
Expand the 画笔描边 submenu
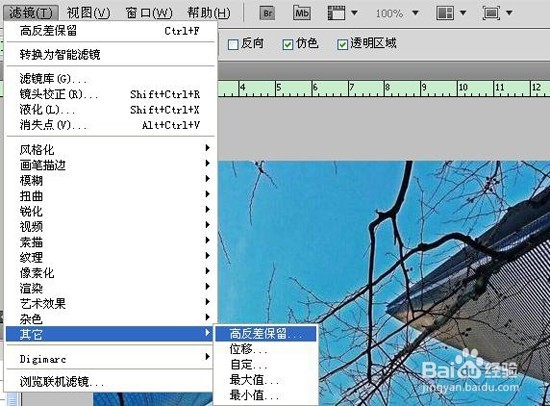point(110,165)
